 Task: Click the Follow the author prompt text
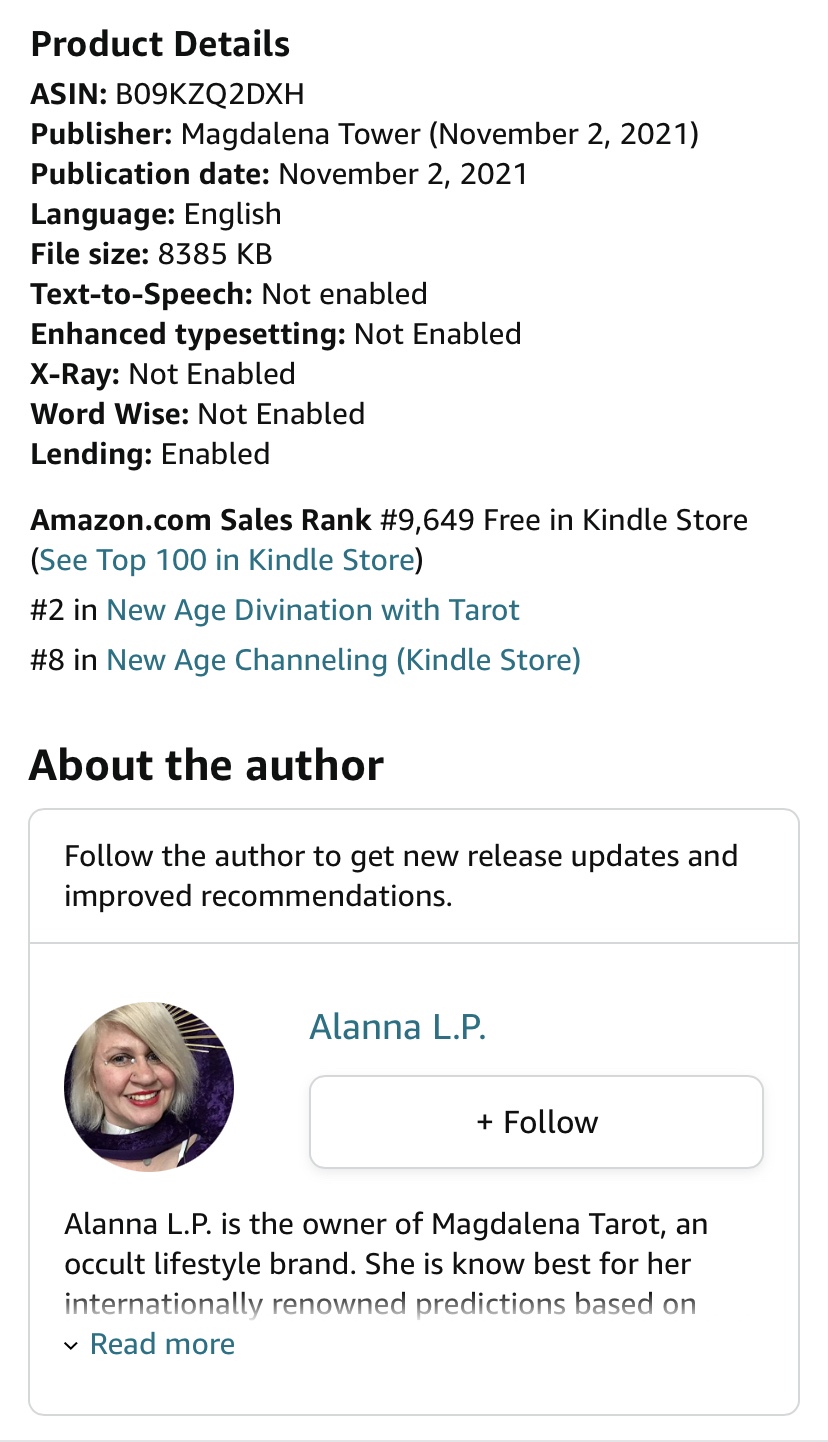tap(400, 876)
